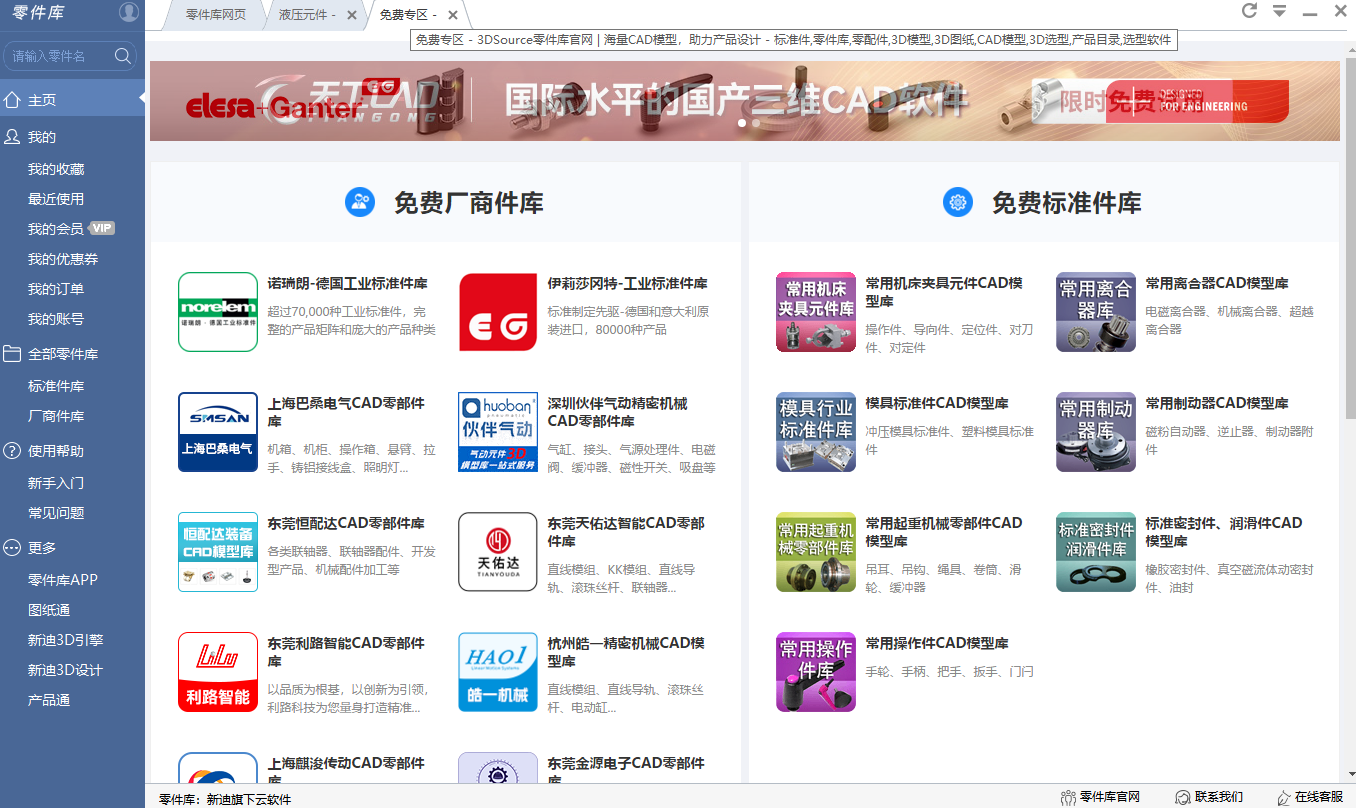1356x808 pixels.
Task: Click the 零件库官网 icon in status bar
Action: coord(1068,797)
